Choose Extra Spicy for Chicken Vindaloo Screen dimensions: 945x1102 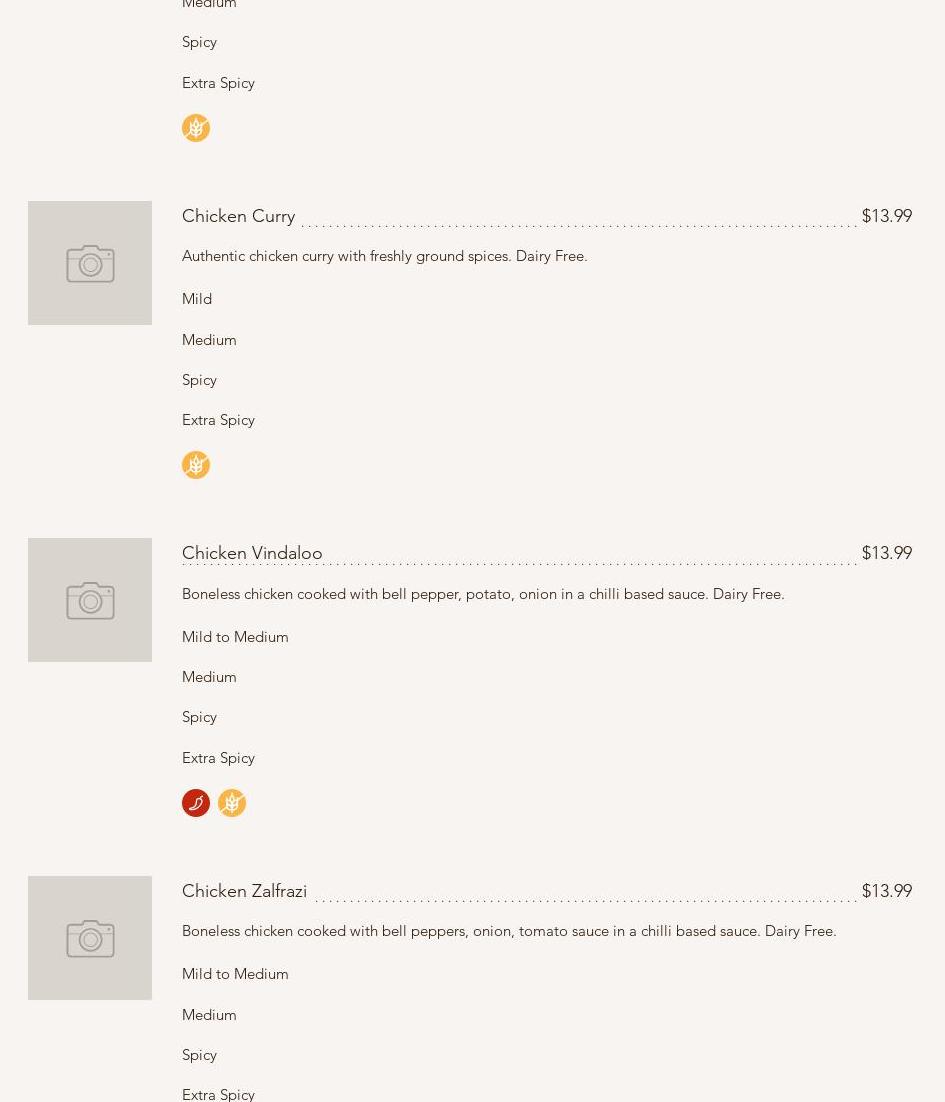218,758
